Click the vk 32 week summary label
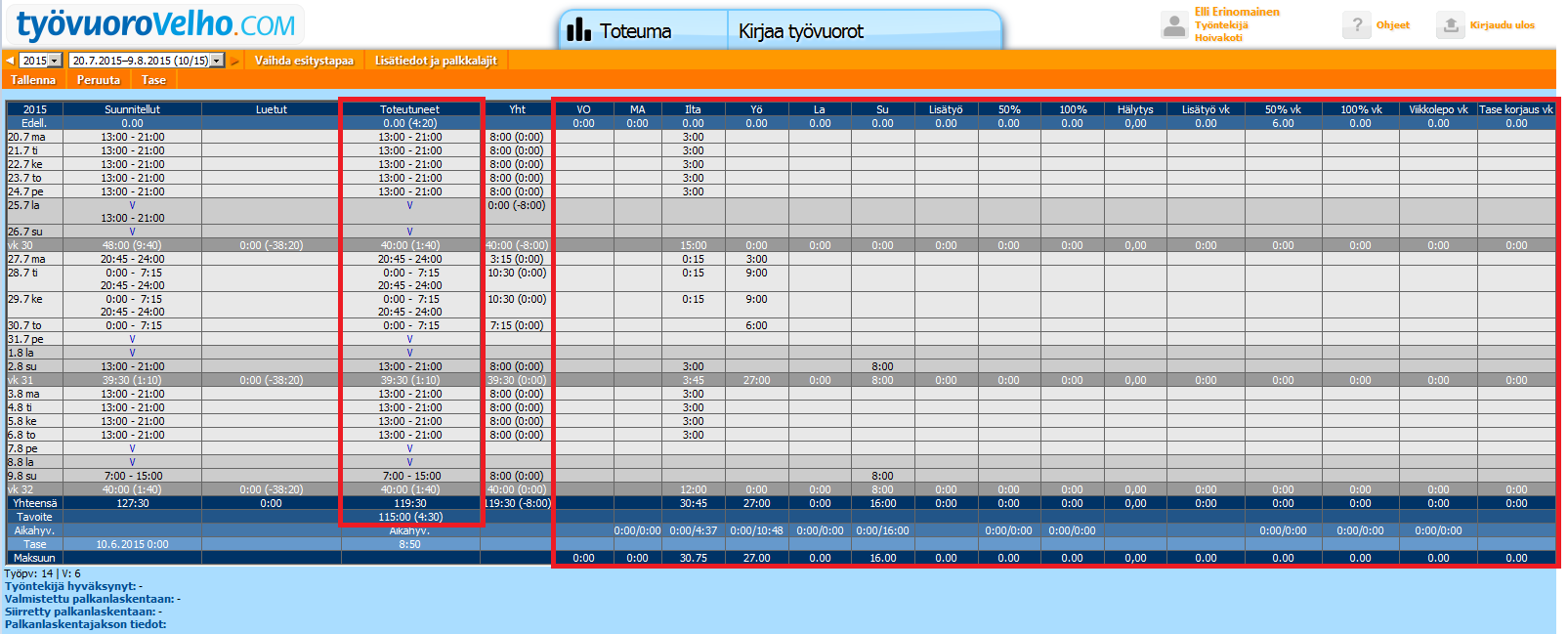This screenshot has height=634, width=1568. 21,489
